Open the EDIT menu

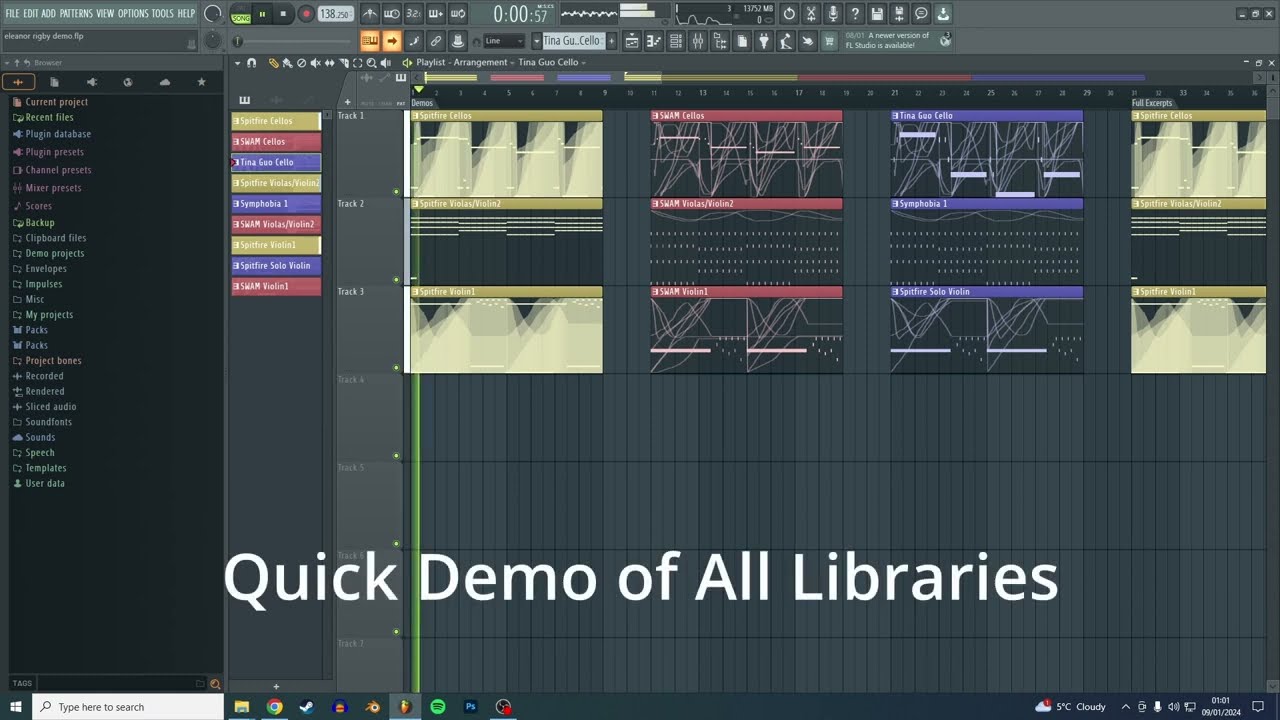[x=31, y=14]
